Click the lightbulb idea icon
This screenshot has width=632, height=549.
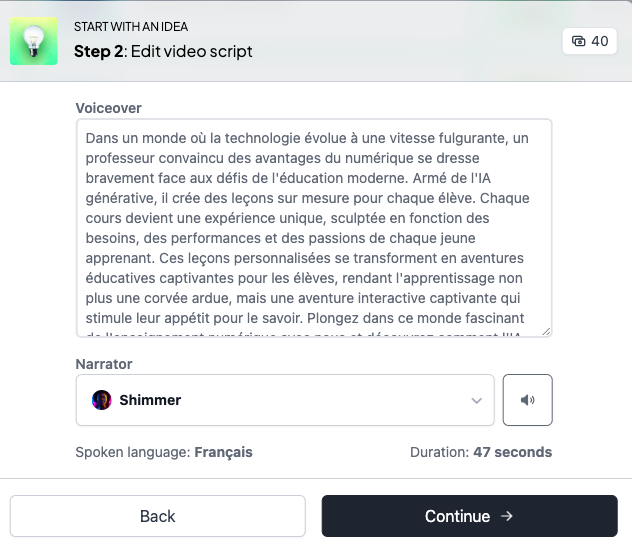point(34,41)
